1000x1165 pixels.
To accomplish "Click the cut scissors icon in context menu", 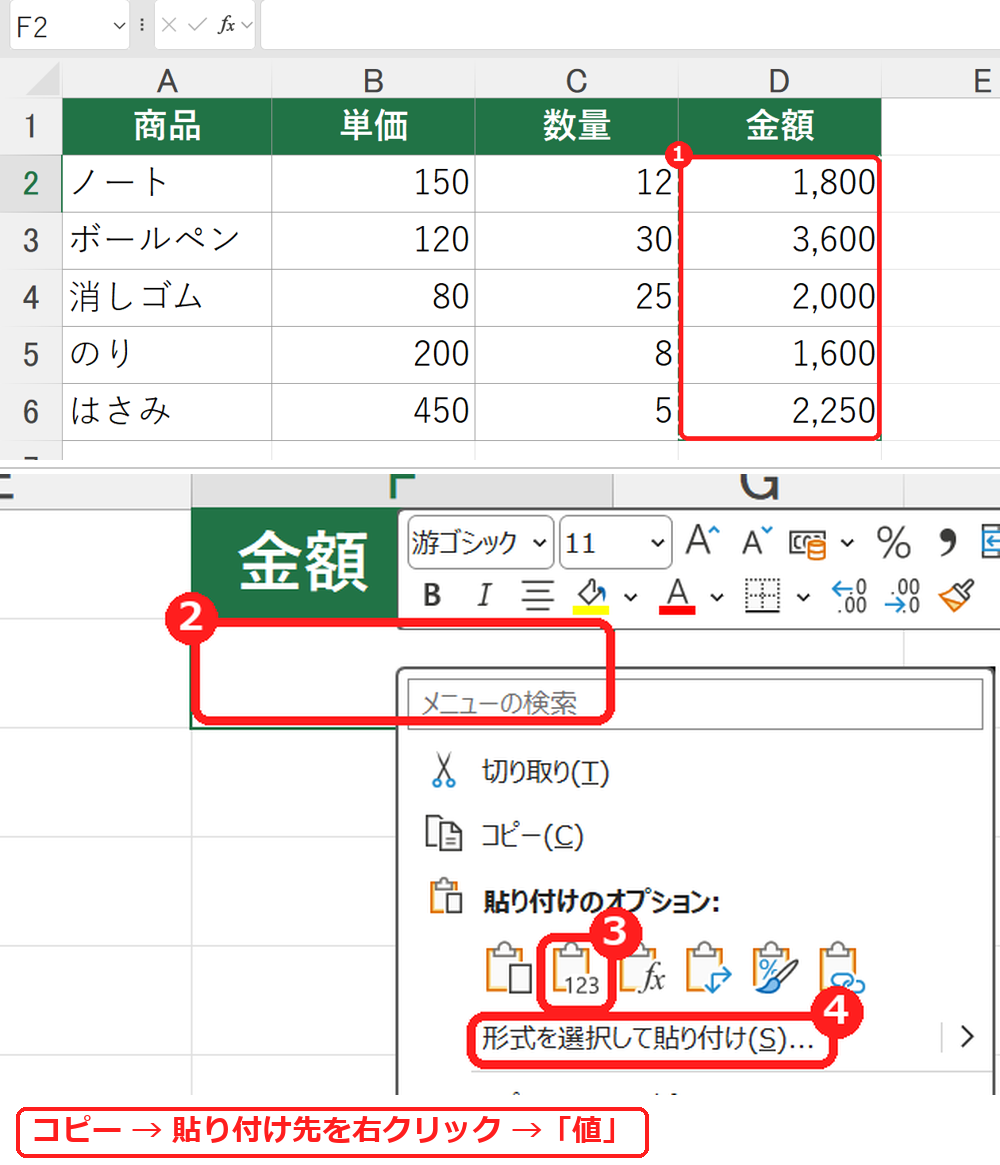I will click(x=444, y=770).
